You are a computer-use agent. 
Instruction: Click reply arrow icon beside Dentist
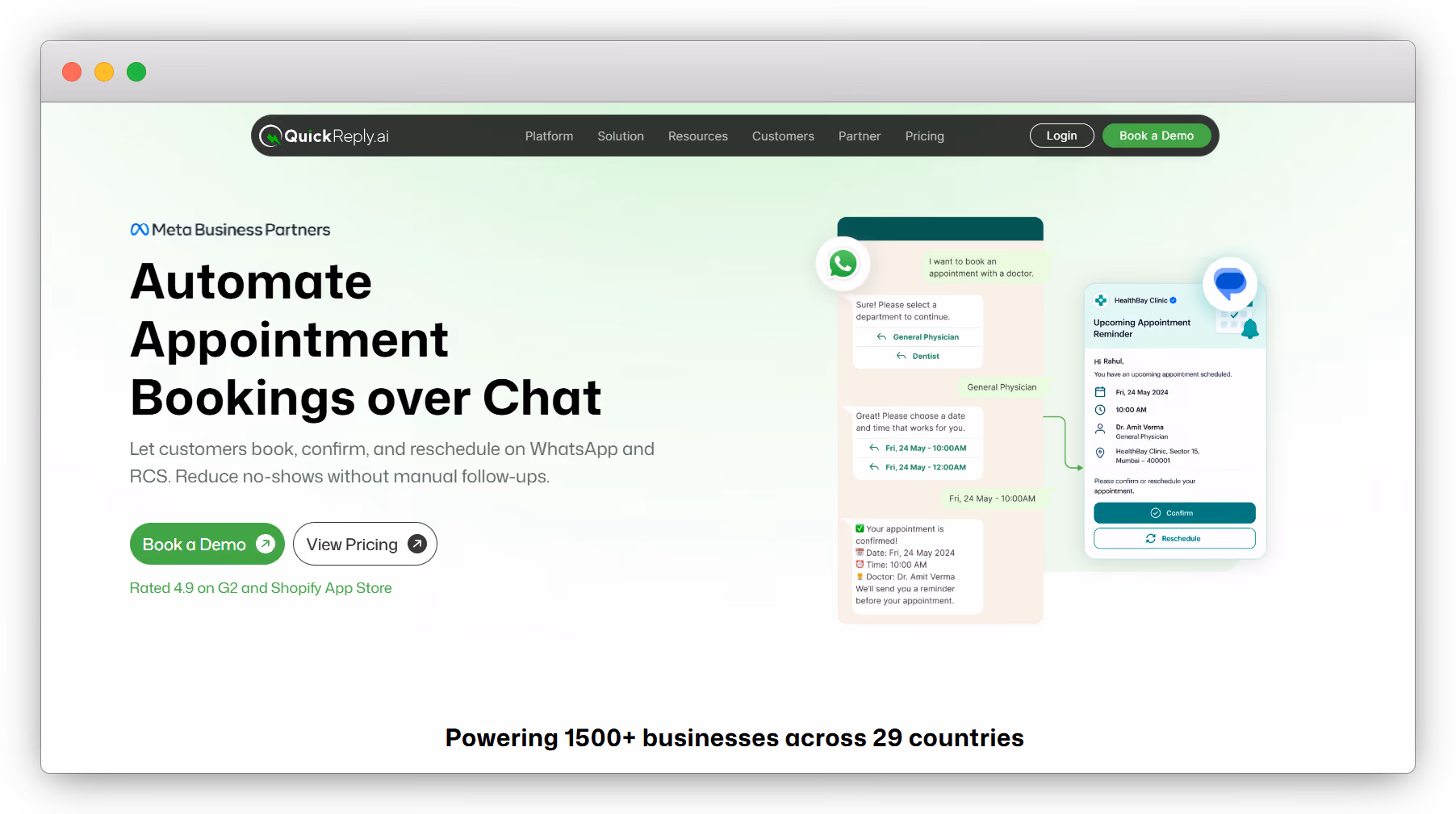[x=901, y=356]
